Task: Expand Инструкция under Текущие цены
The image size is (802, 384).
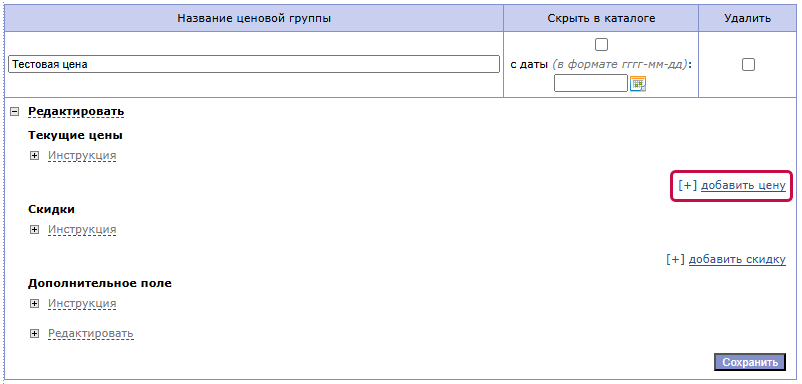Action: tap(34, 155)
